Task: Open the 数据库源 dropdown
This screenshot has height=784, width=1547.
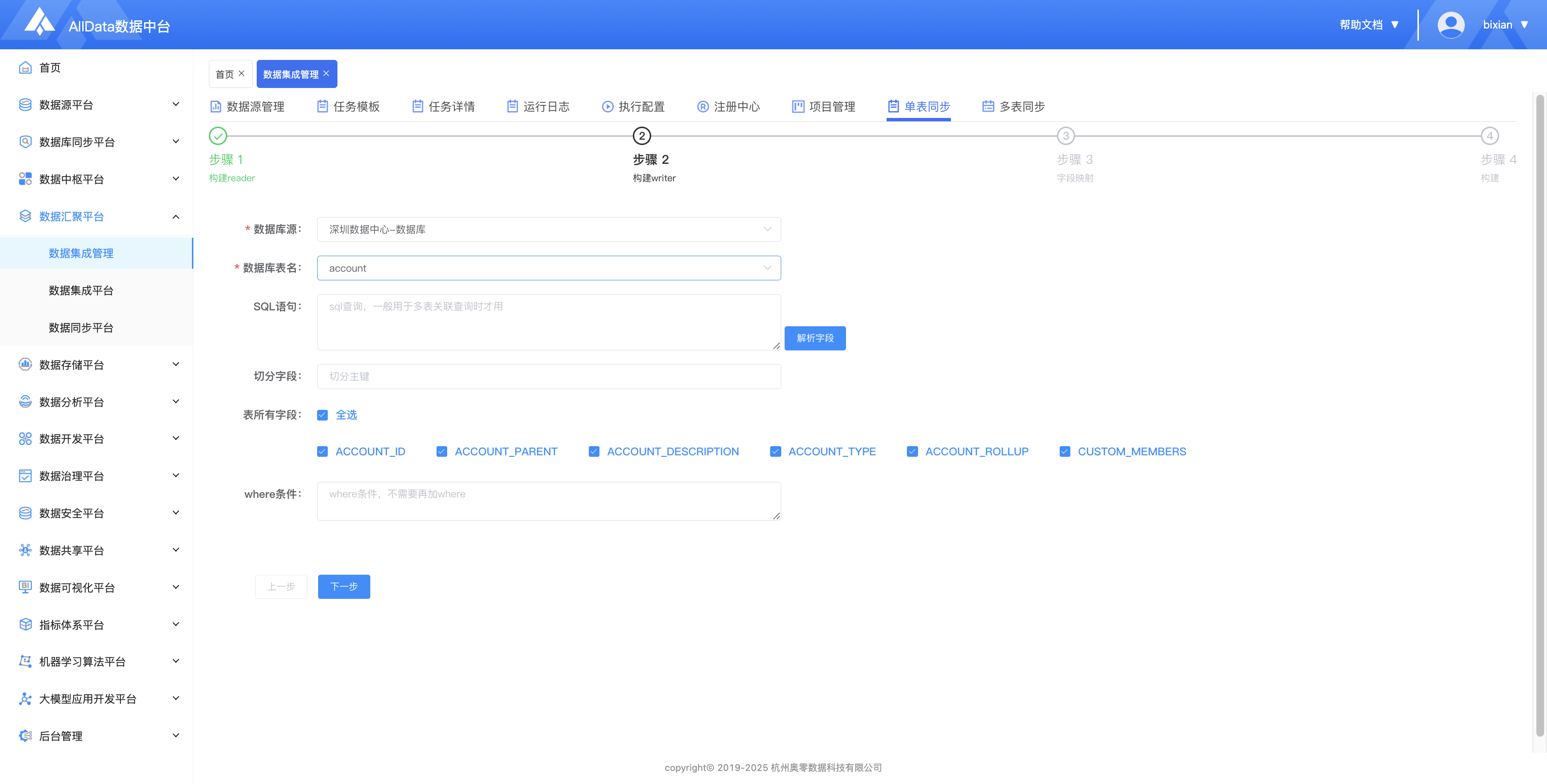Action: [x=548, y=229]
